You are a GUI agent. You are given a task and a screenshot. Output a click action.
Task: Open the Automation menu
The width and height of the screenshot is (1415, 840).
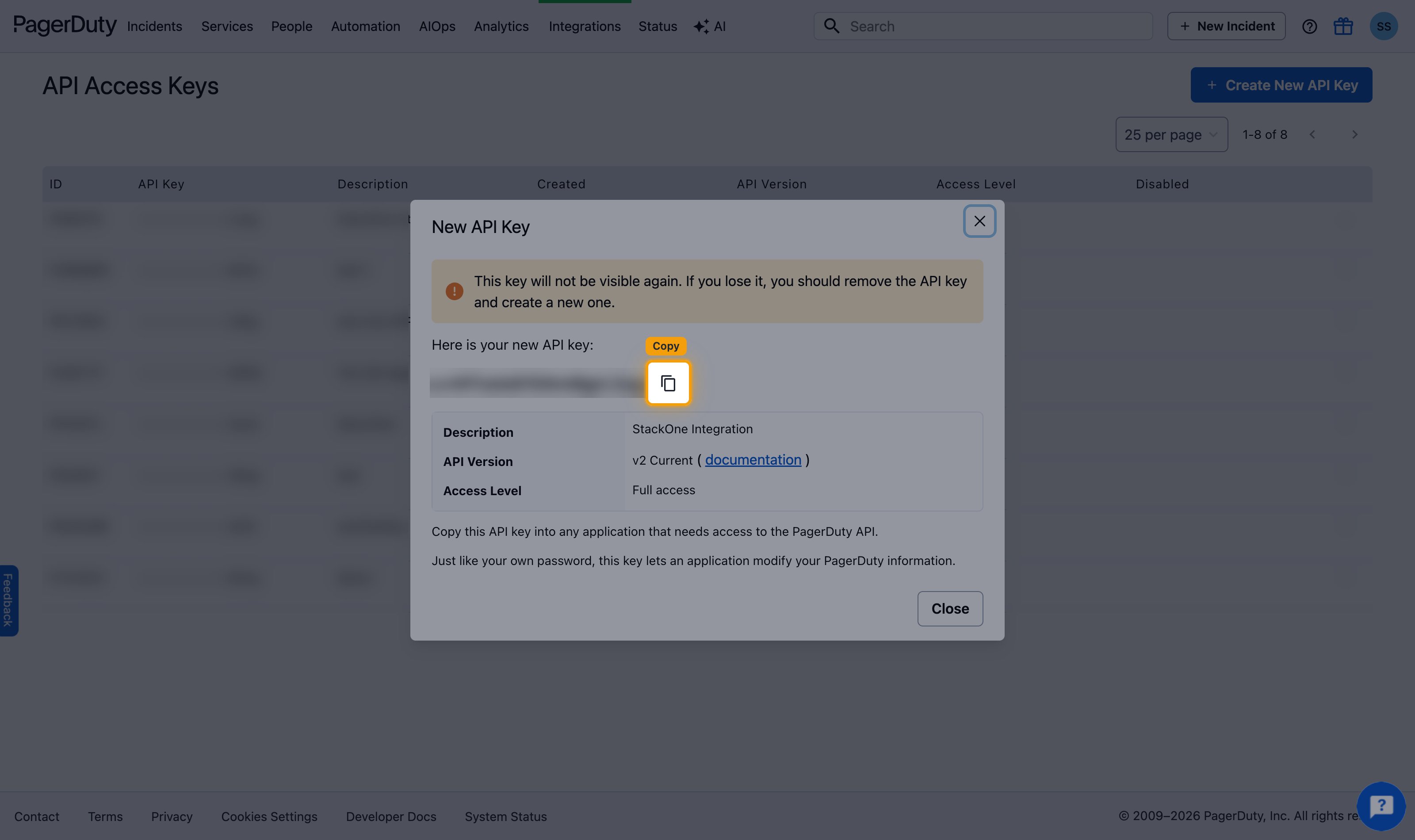coord(366,27)
